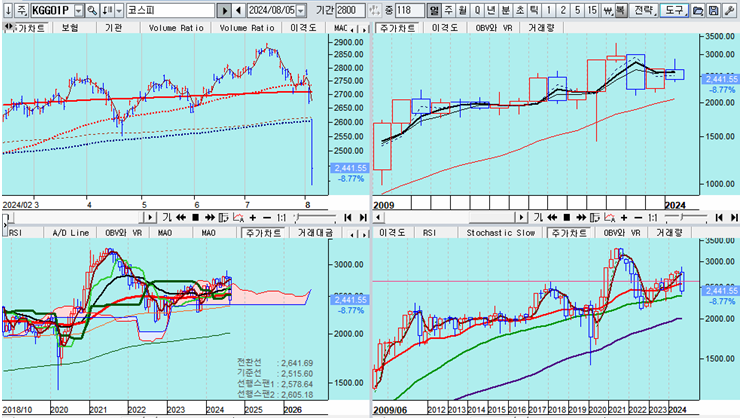Zoom in left chart with plus icon

253,217
